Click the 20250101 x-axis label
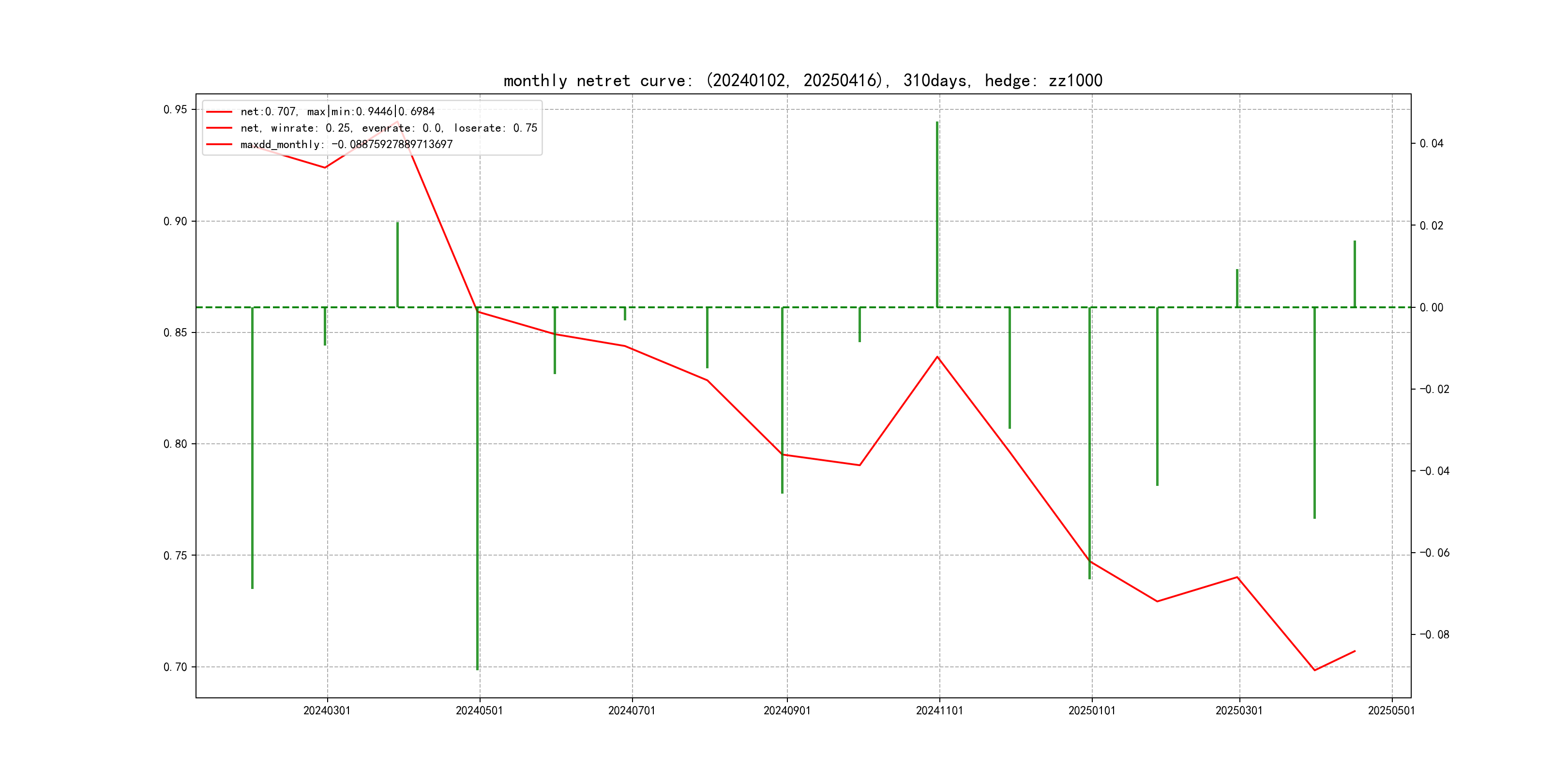 (1091, 710)
